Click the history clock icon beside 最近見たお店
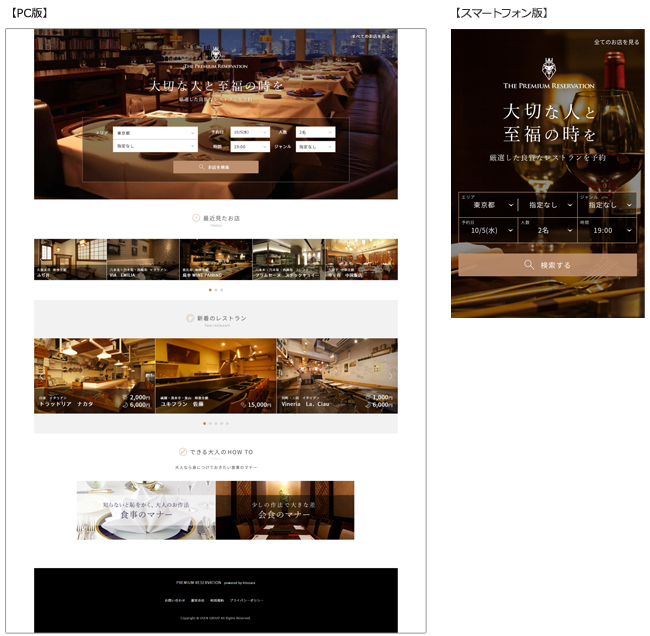 coord(196,218)
